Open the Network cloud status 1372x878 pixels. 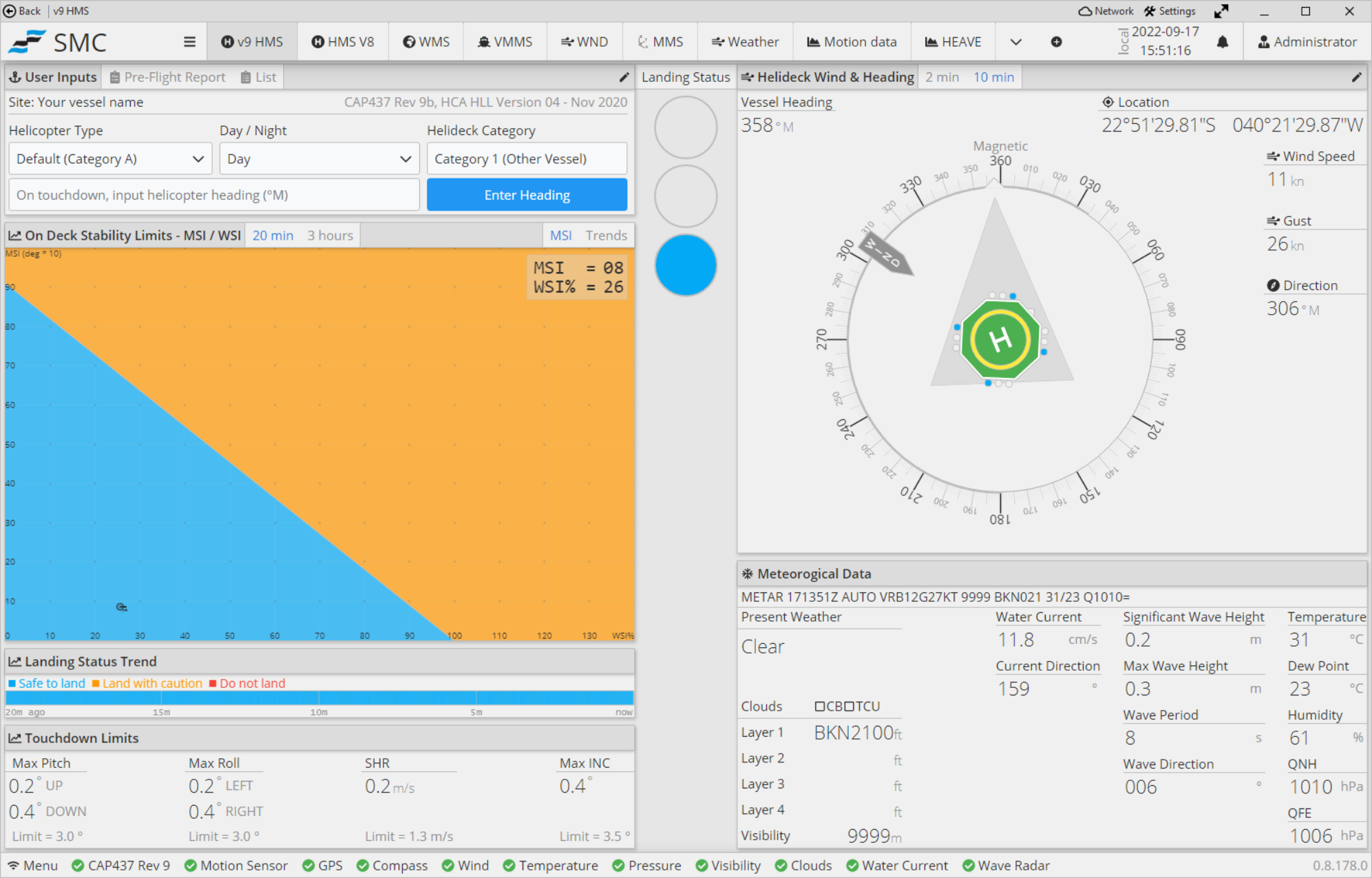1106,11
